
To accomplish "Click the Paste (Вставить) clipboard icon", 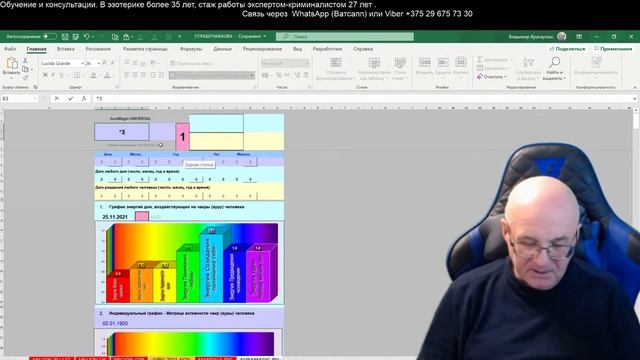I will [11, 63].
